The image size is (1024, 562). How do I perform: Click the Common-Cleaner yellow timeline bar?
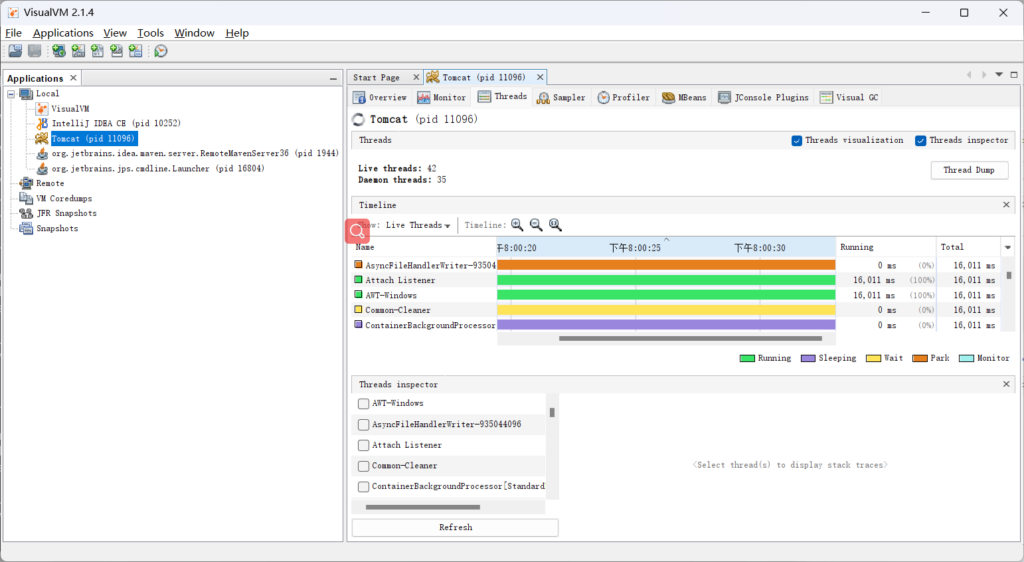coord(666,310)
